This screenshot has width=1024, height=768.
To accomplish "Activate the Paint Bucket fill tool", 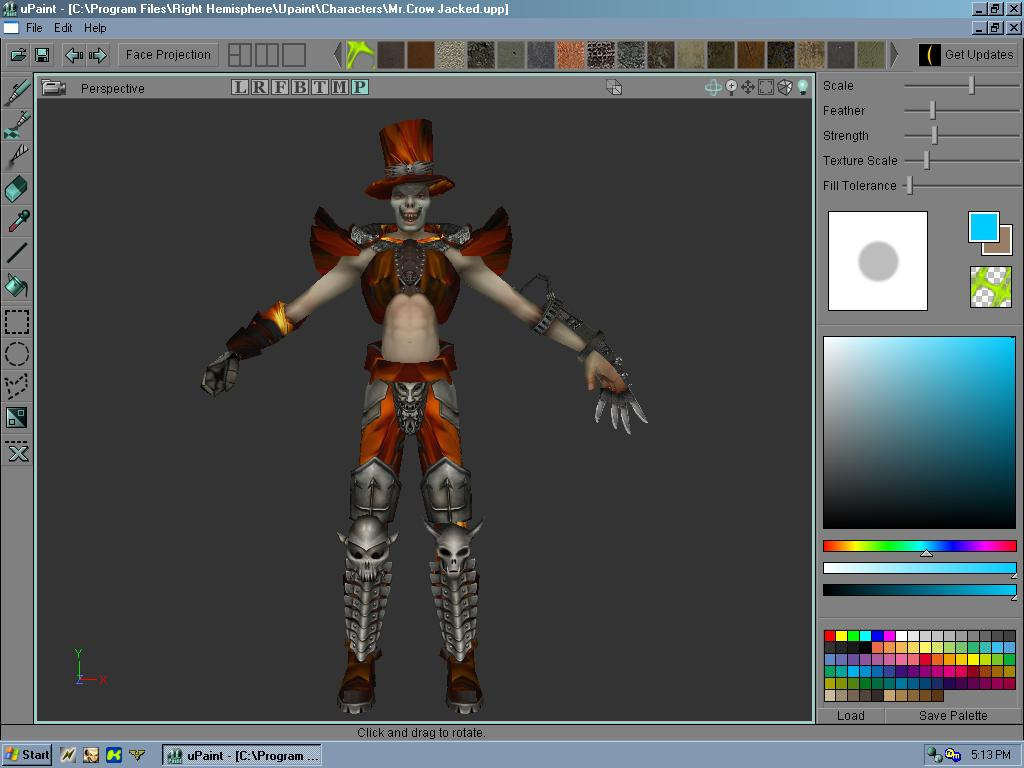I will click(15, 287).
